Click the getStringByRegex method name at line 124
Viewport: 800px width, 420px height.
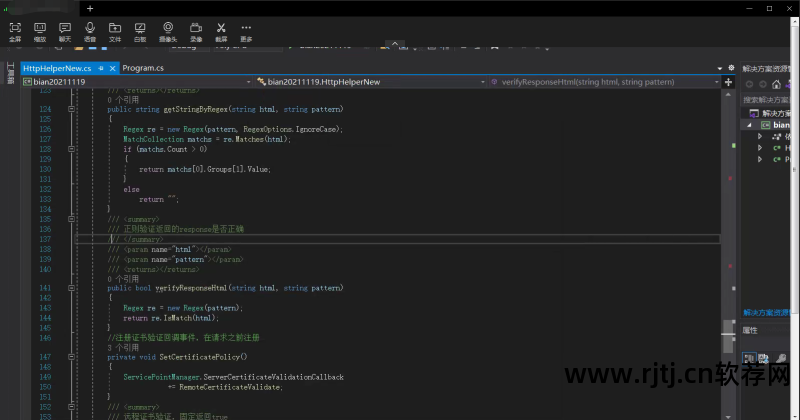195,109
